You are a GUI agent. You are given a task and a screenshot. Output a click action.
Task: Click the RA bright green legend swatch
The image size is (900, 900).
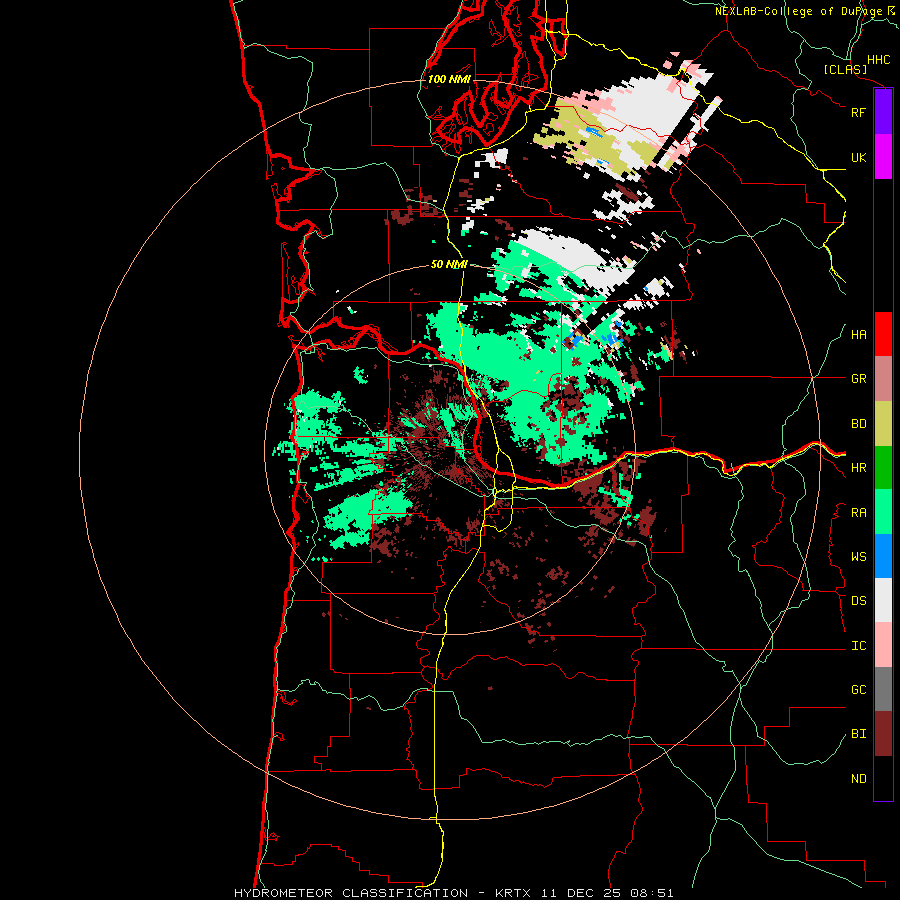point(883,512)
